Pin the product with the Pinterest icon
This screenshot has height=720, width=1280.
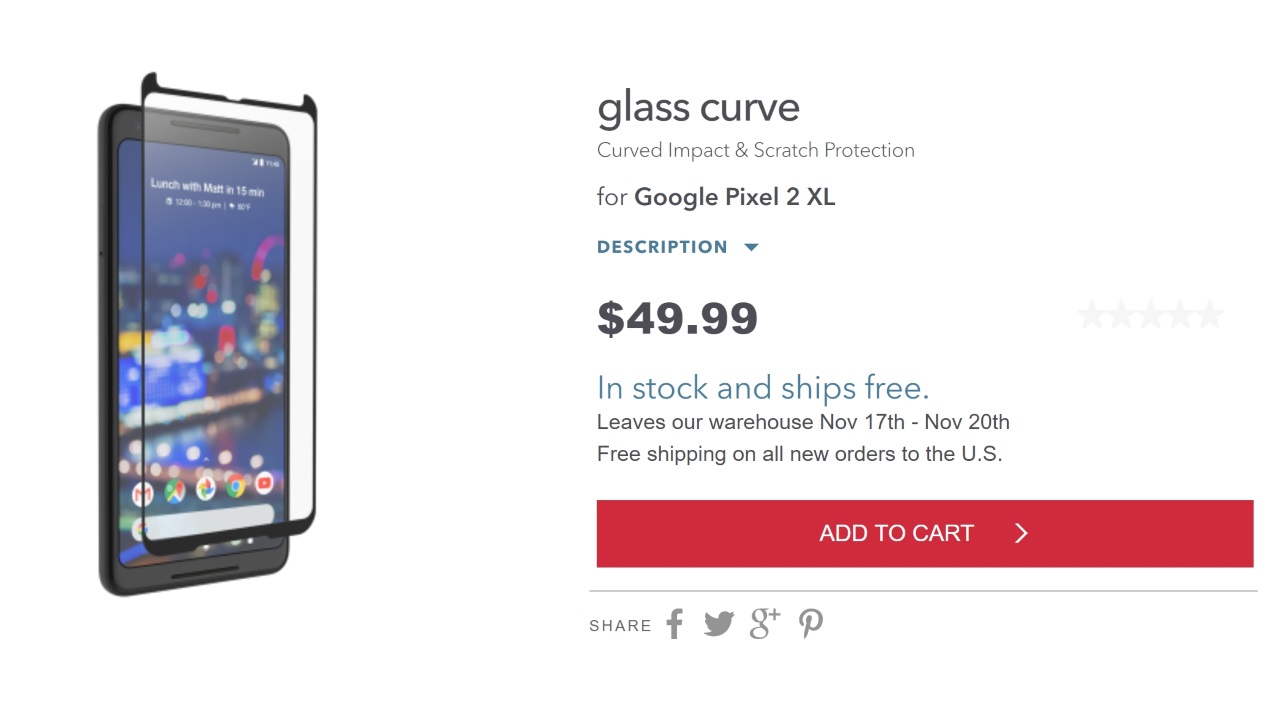[811, 624]
